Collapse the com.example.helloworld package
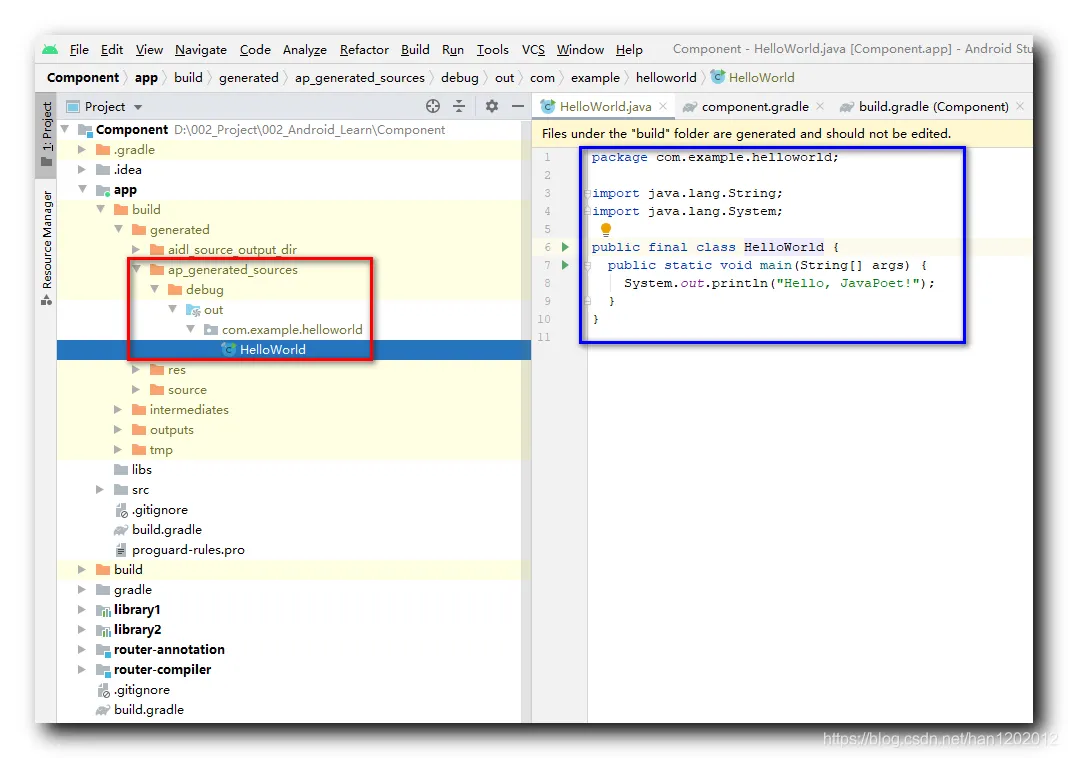The image size is (1068, 758). tap(191, 329)
